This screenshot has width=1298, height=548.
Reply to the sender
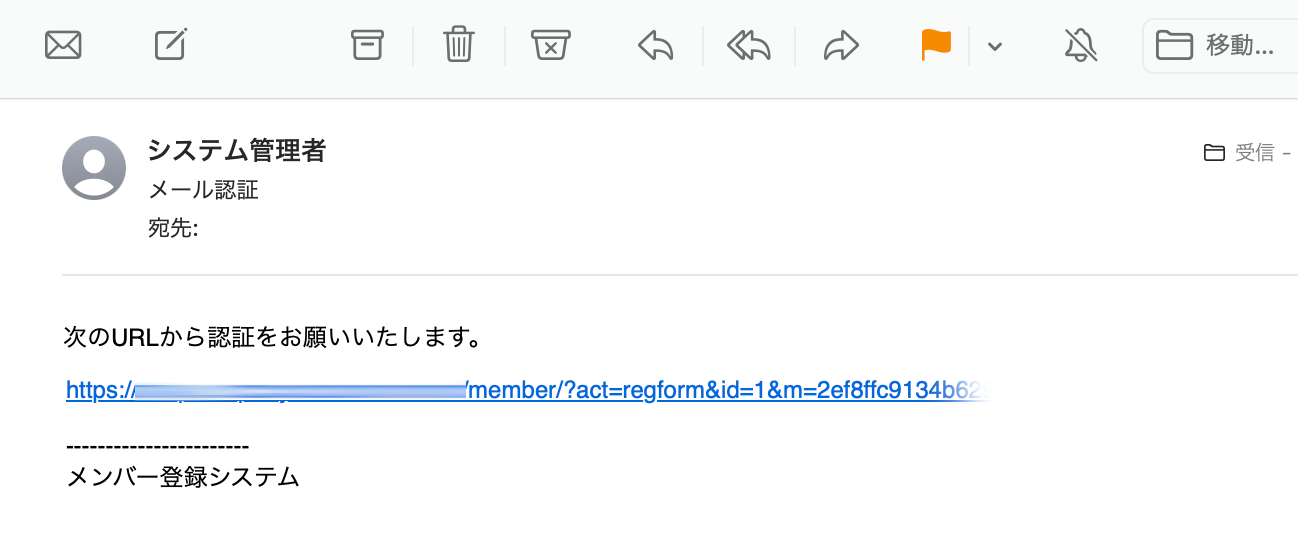click(x=656, y=45)
